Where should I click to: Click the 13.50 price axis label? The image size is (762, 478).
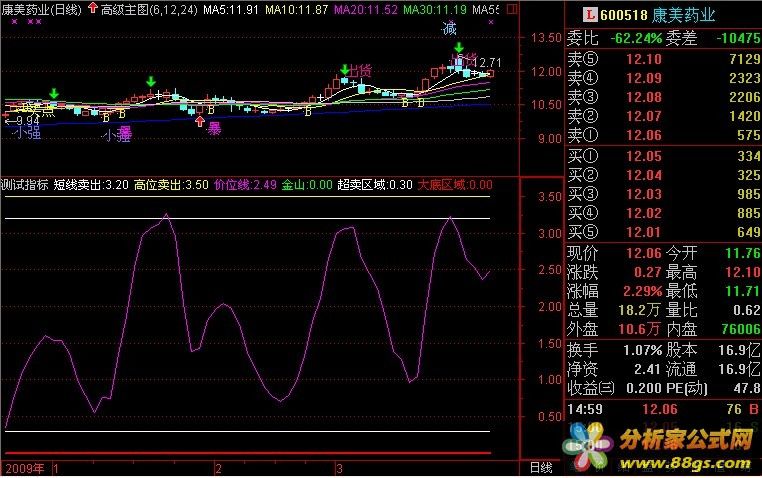546,37
